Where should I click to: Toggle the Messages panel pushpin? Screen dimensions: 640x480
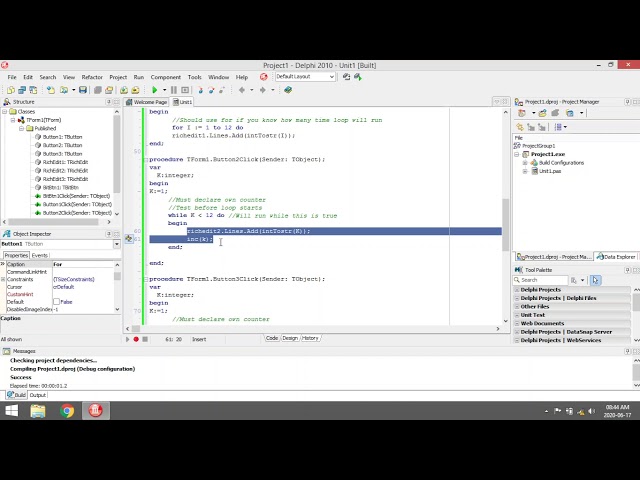tap(627, 351)
